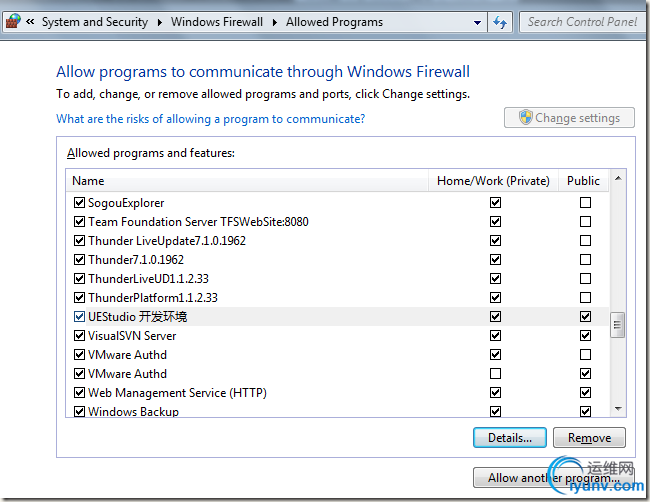
Task: Click the Details... button
Action: tap(509, 438)
